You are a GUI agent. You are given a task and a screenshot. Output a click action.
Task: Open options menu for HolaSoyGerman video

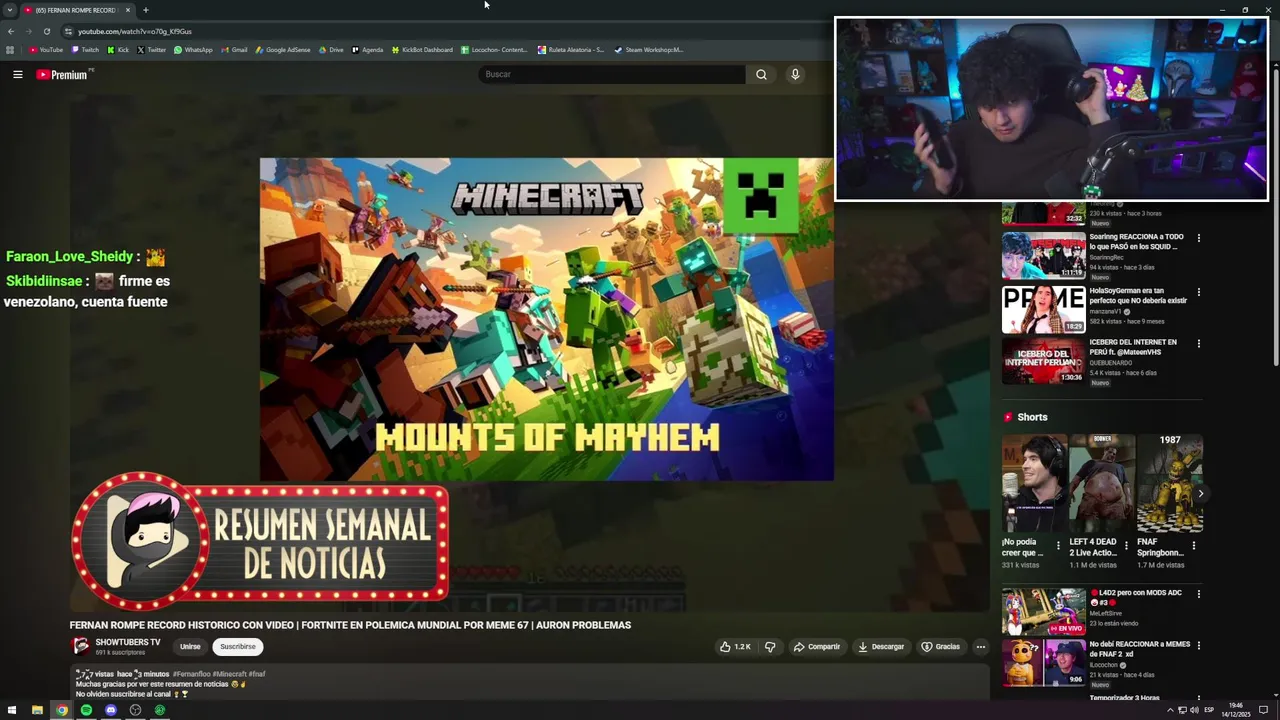click(1198, 292)
